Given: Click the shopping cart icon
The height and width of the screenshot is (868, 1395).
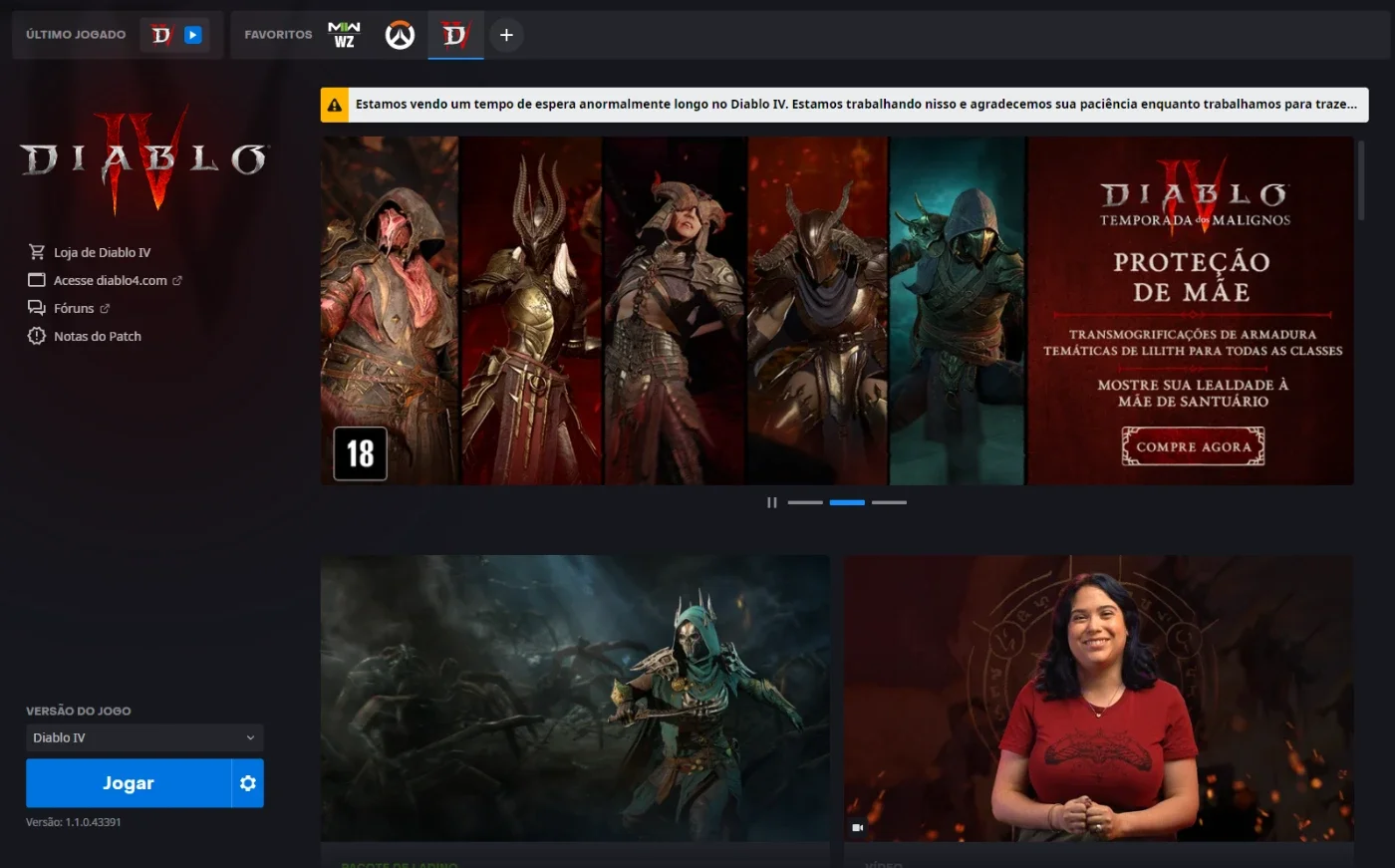Looking at the screenshot, I should (37, 252).
